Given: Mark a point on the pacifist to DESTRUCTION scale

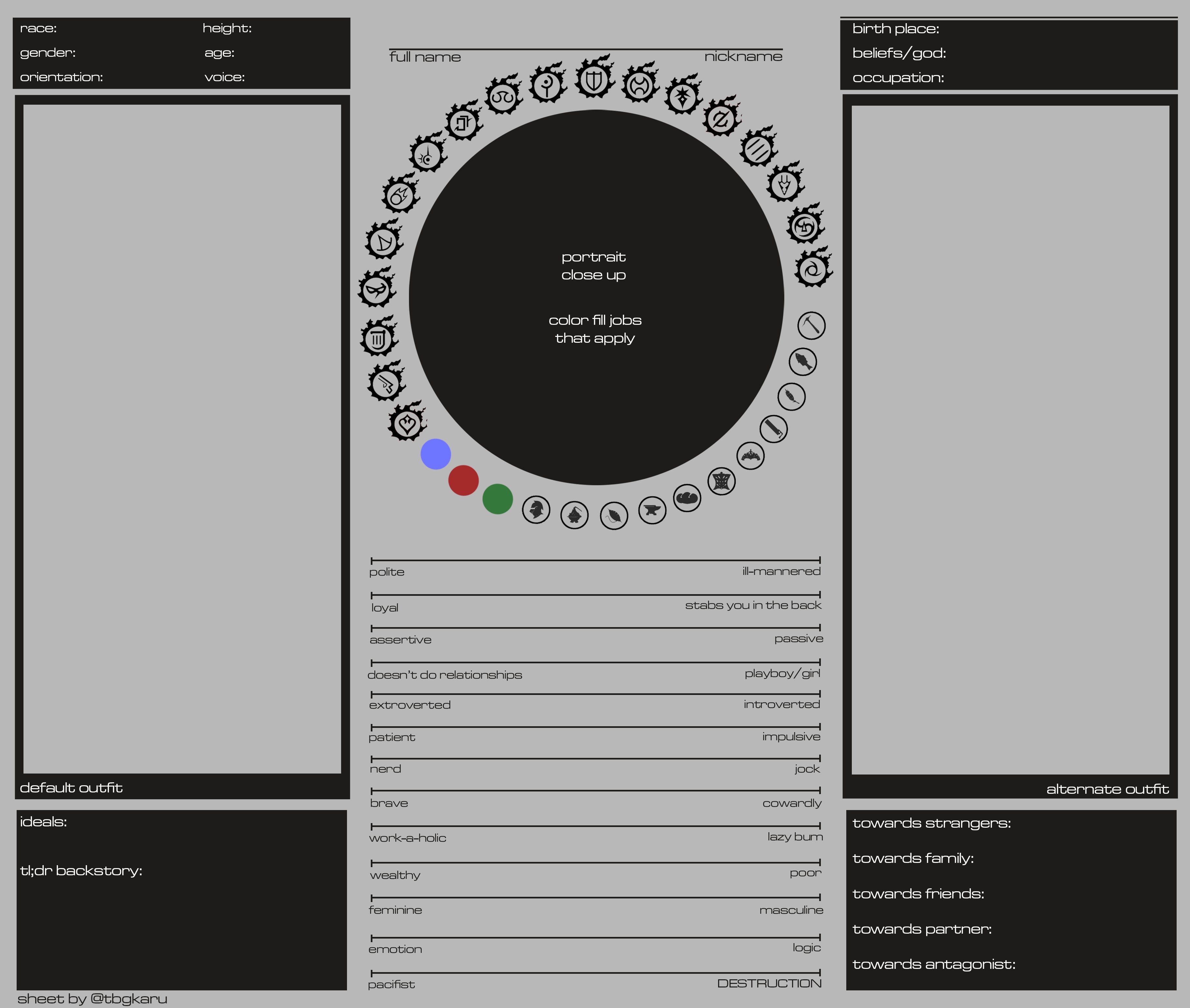Looking at the screenshot, I should (596, 972).
